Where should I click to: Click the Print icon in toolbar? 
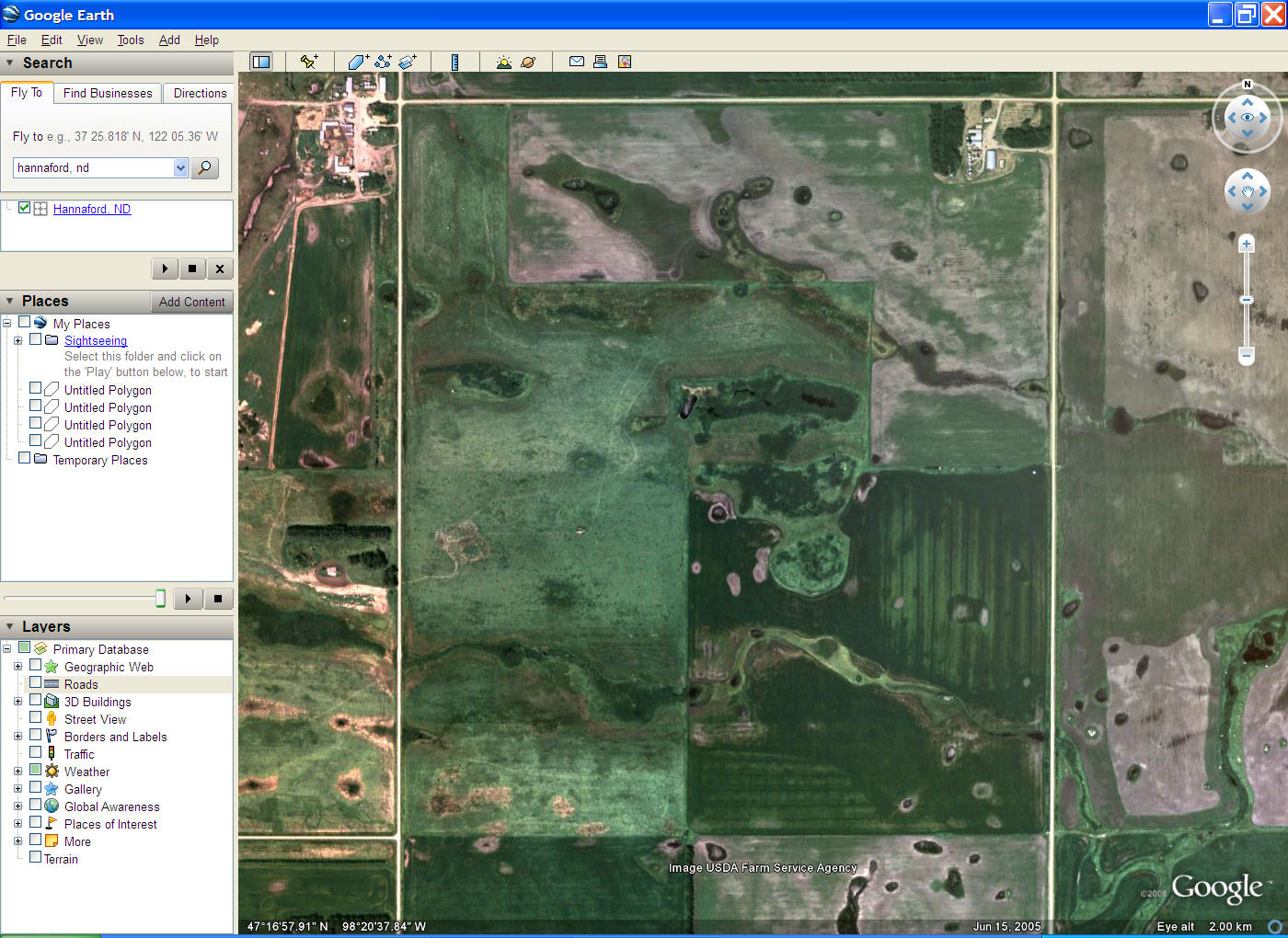pyautogui.click(x=600, y=62)
